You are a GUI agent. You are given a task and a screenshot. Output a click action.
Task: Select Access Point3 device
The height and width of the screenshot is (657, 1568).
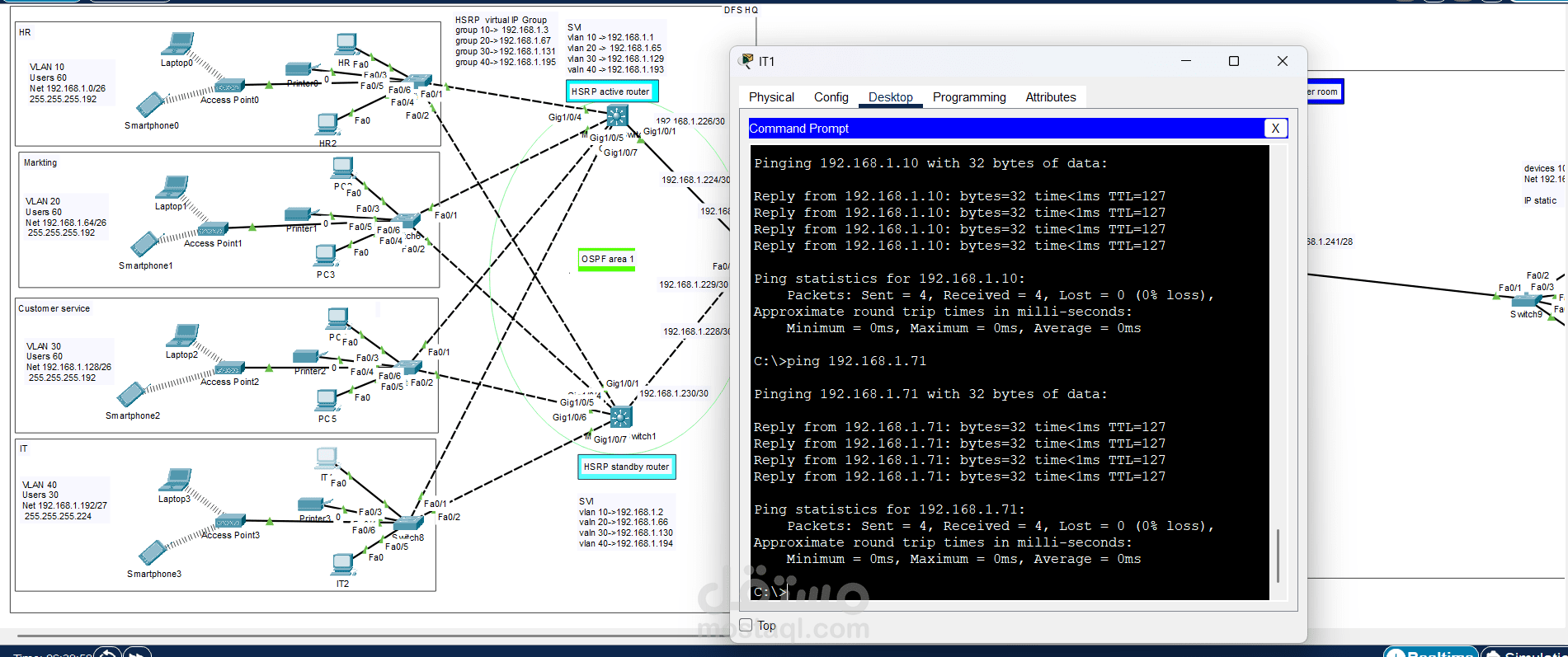coord(230,521)
